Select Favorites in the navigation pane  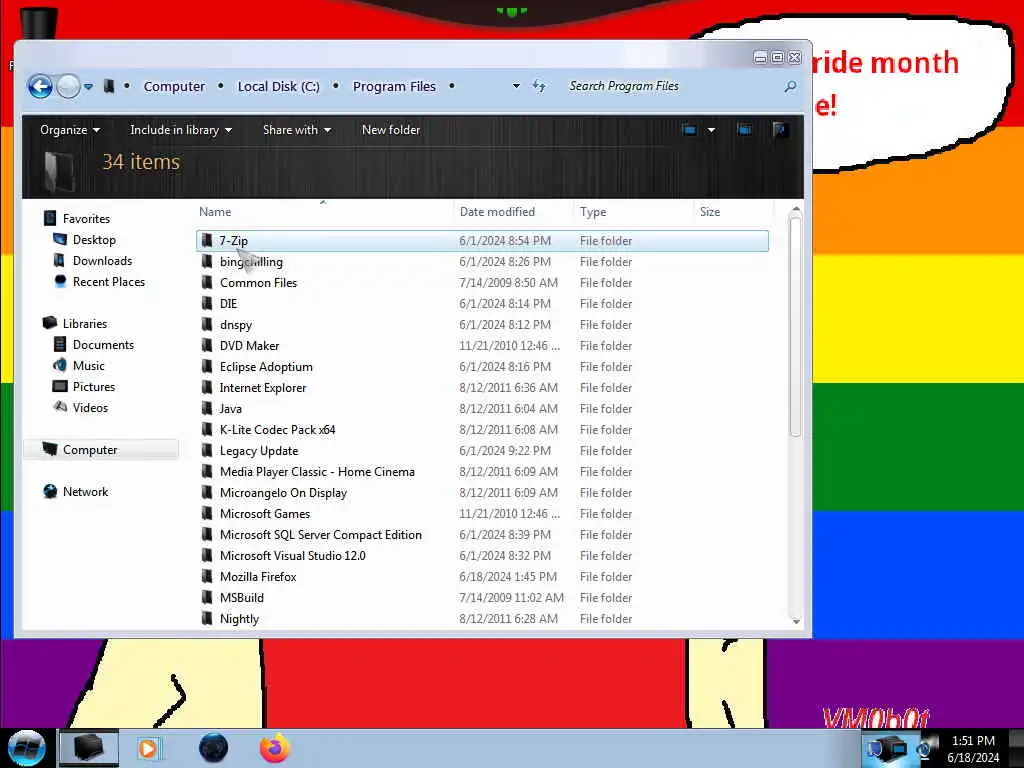tap(86, 219)
